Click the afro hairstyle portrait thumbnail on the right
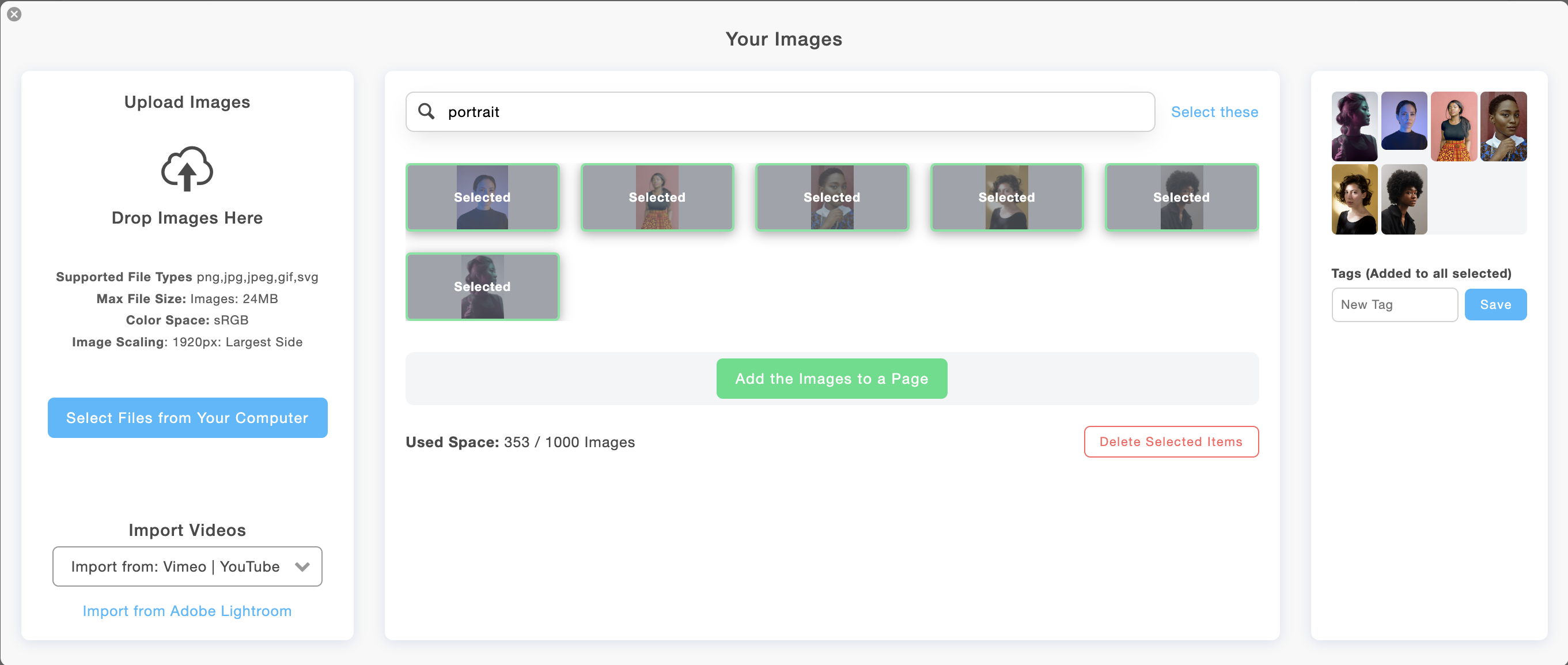Screen dimensions: 1568x665 1404,199
